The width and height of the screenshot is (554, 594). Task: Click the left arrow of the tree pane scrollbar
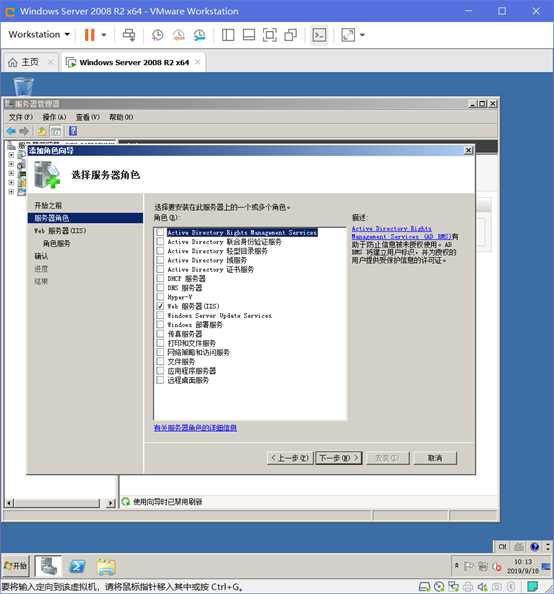point(10,503)
